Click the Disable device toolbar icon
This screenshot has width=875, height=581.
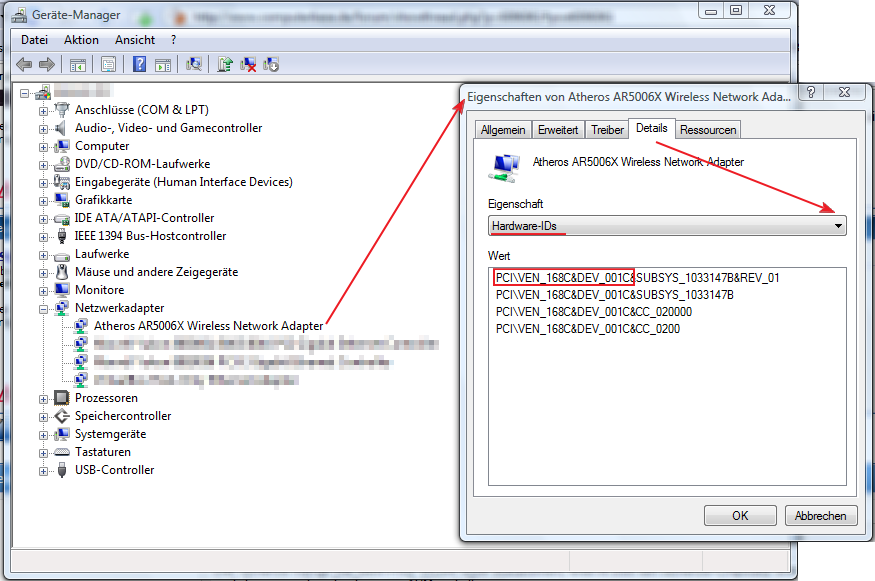tap(271, 65)
